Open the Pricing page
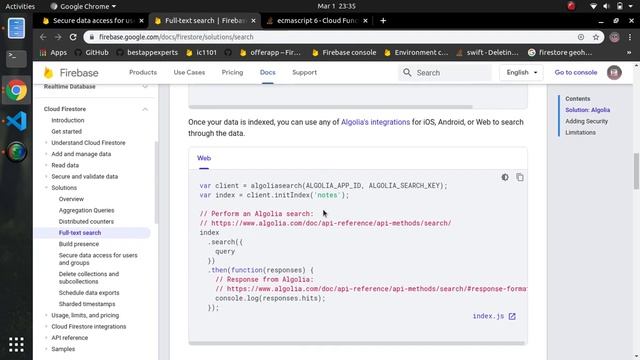The image size is (640, 360). (x=232, y=73)
